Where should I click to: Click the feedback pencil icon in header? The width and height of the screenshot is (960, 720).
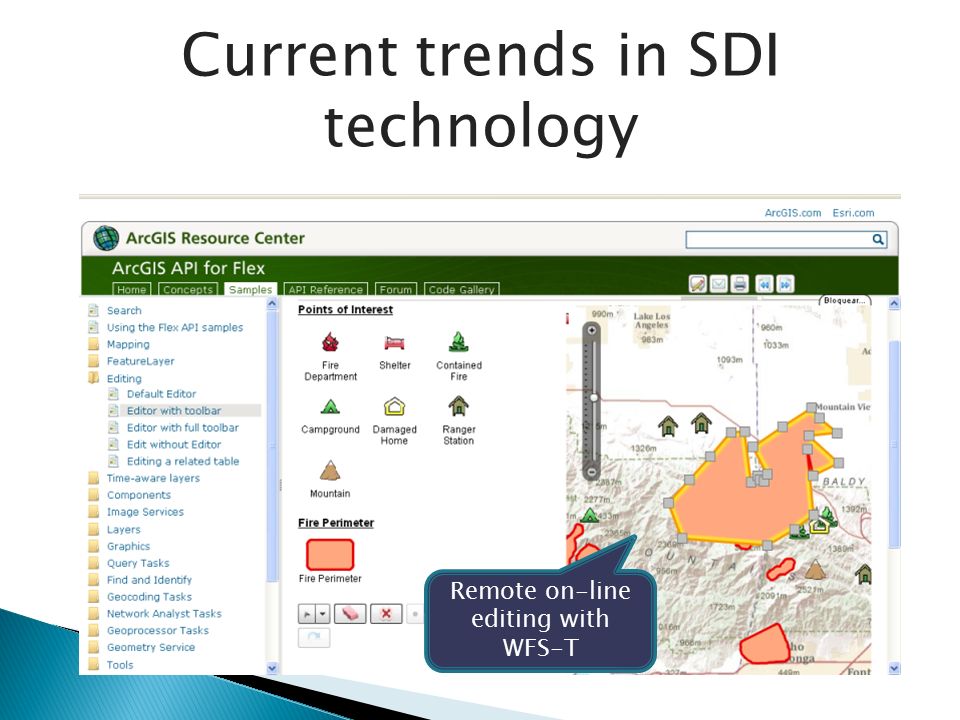[697, 283]
